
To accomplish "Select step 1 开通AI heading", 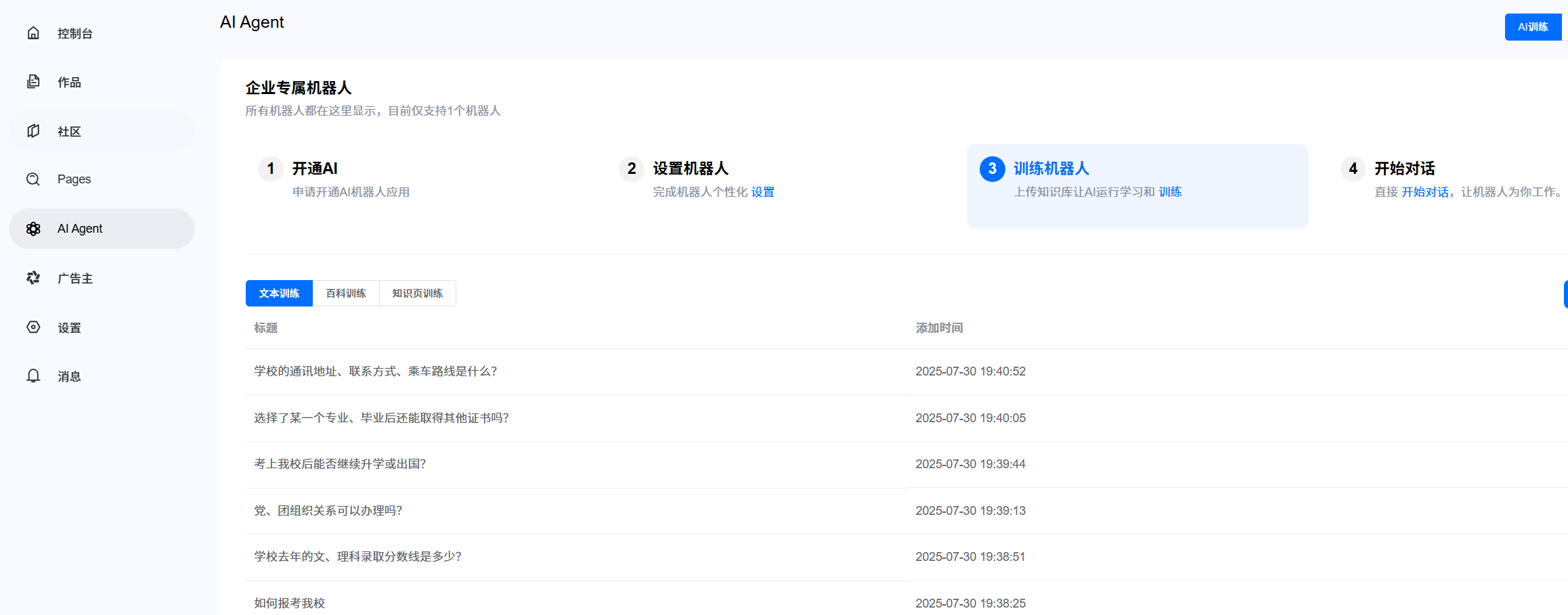I will click(x=315, y=168).
